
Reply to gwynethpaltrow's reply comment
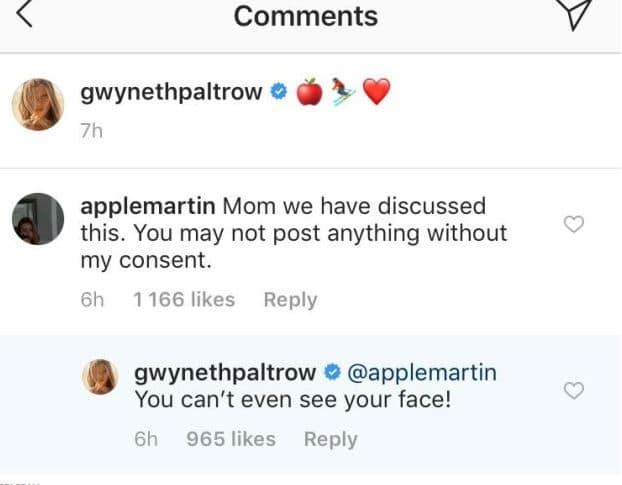pyautogui.click(x=330, y=438)
